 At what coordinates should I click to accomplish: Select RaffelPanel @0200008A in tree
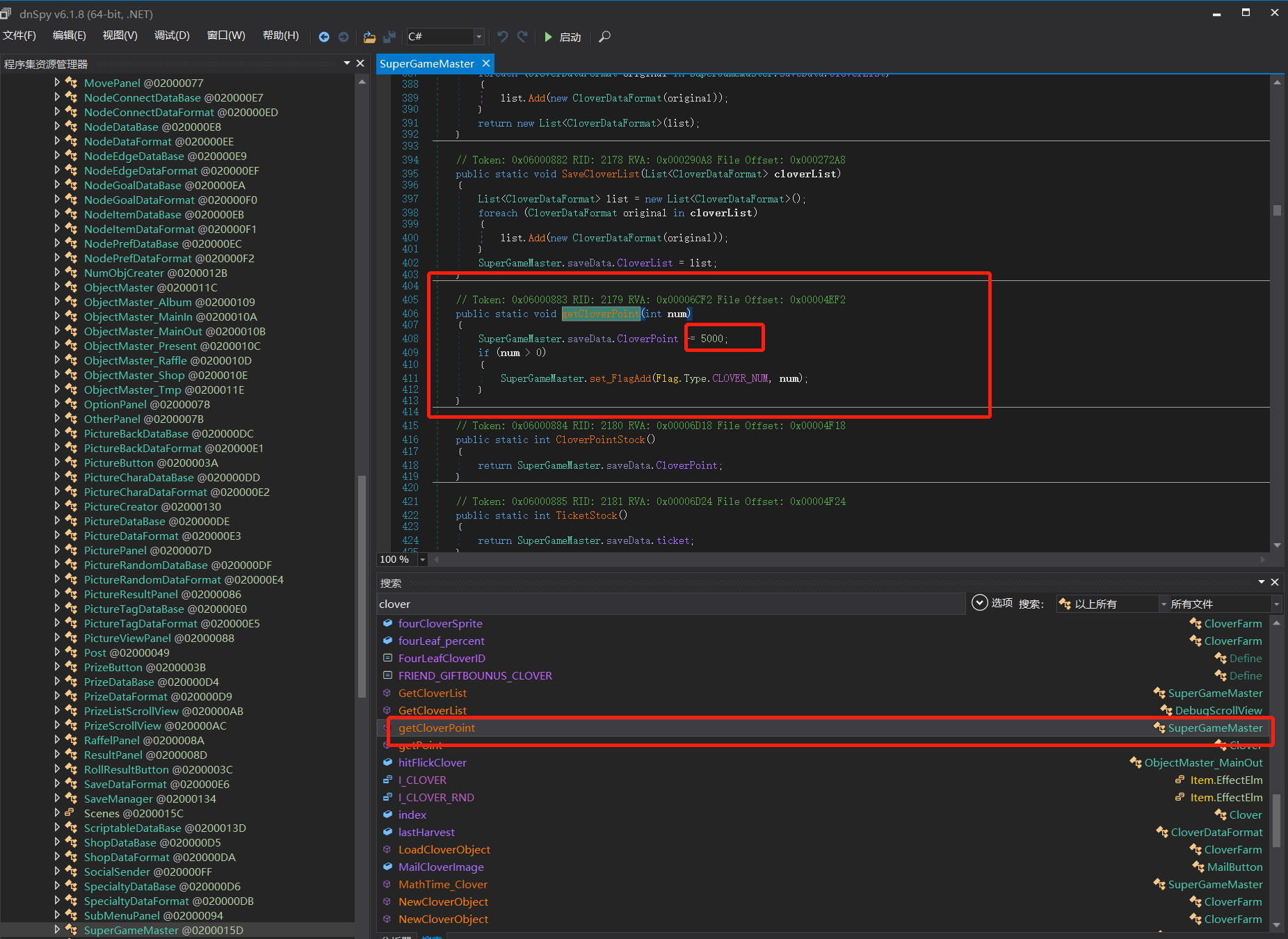coord(144,740)
